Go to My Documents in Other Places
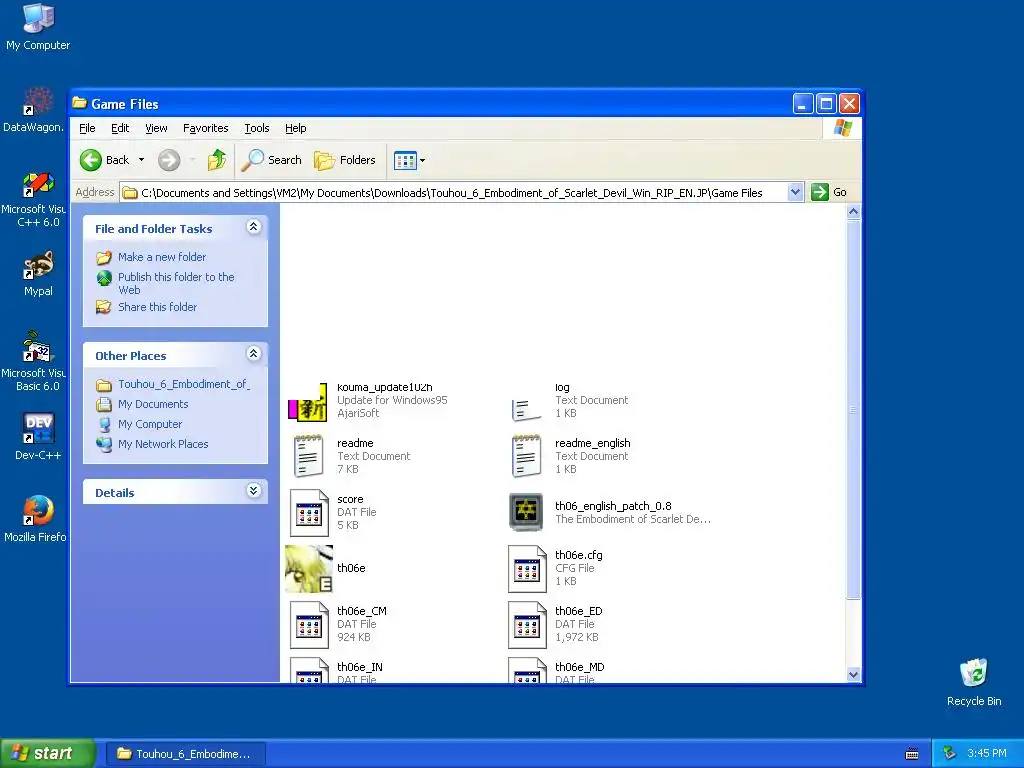The height and width of the screenshot is (768, 1024). [153, 404]
